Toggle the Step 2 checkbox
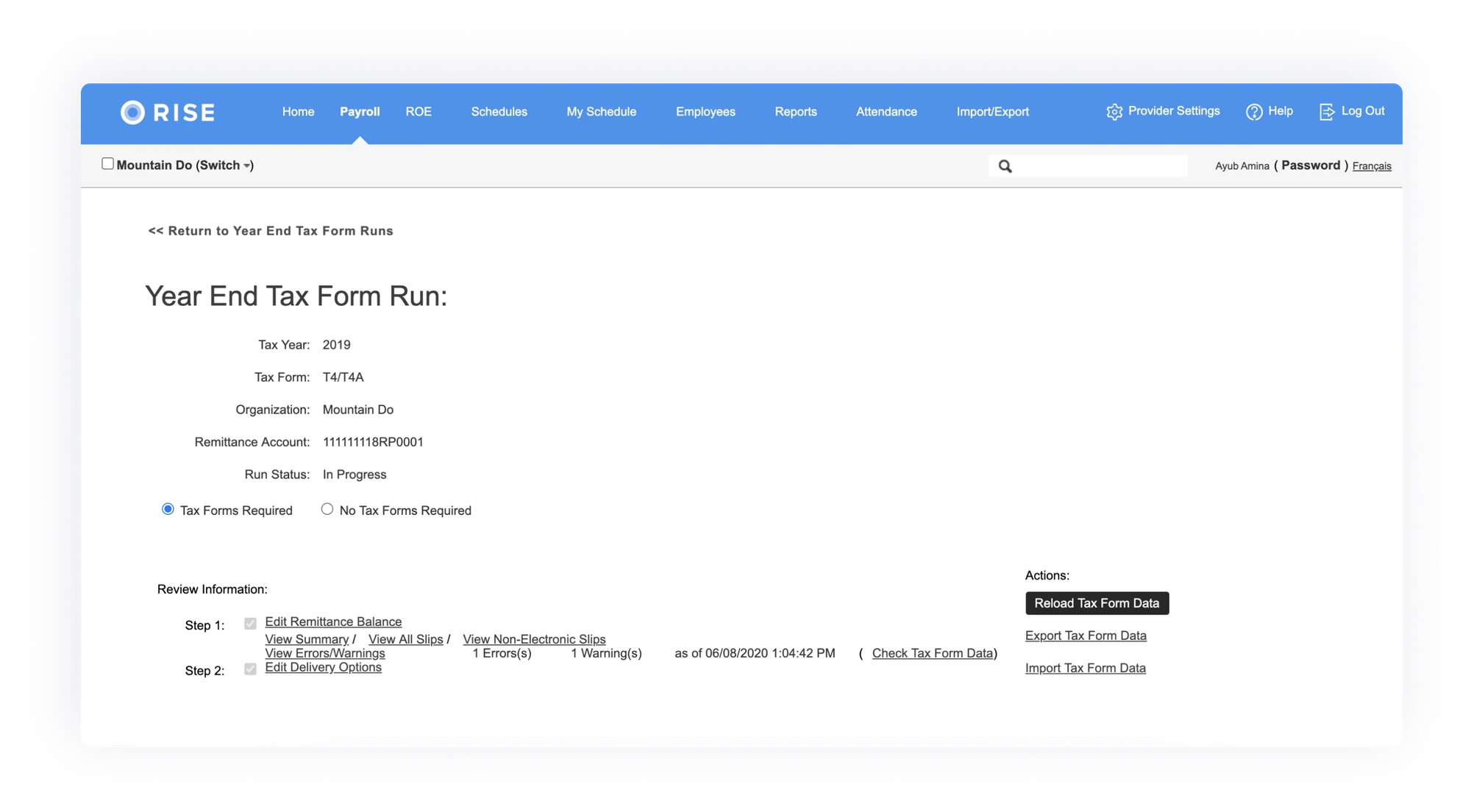The height and width of the screenshot is (812, 1471). (x=250, y=669)
